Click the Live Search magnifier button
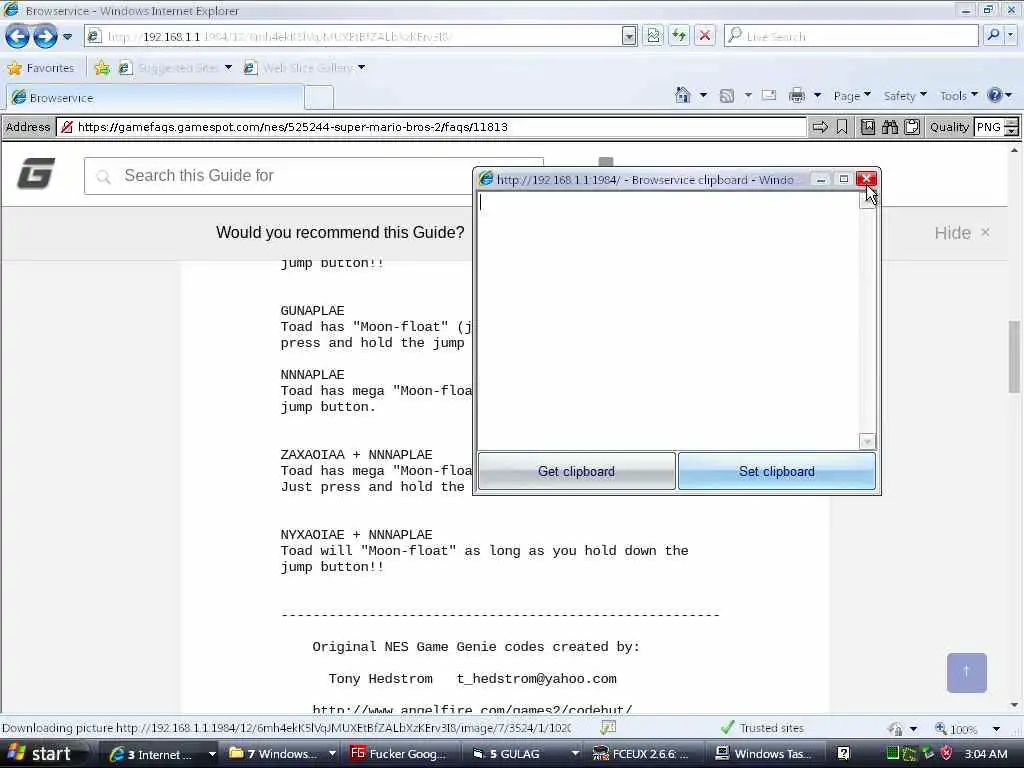The height and width of the screenshot is (768, 1024). pyautogui.click(x=993, y=35)
